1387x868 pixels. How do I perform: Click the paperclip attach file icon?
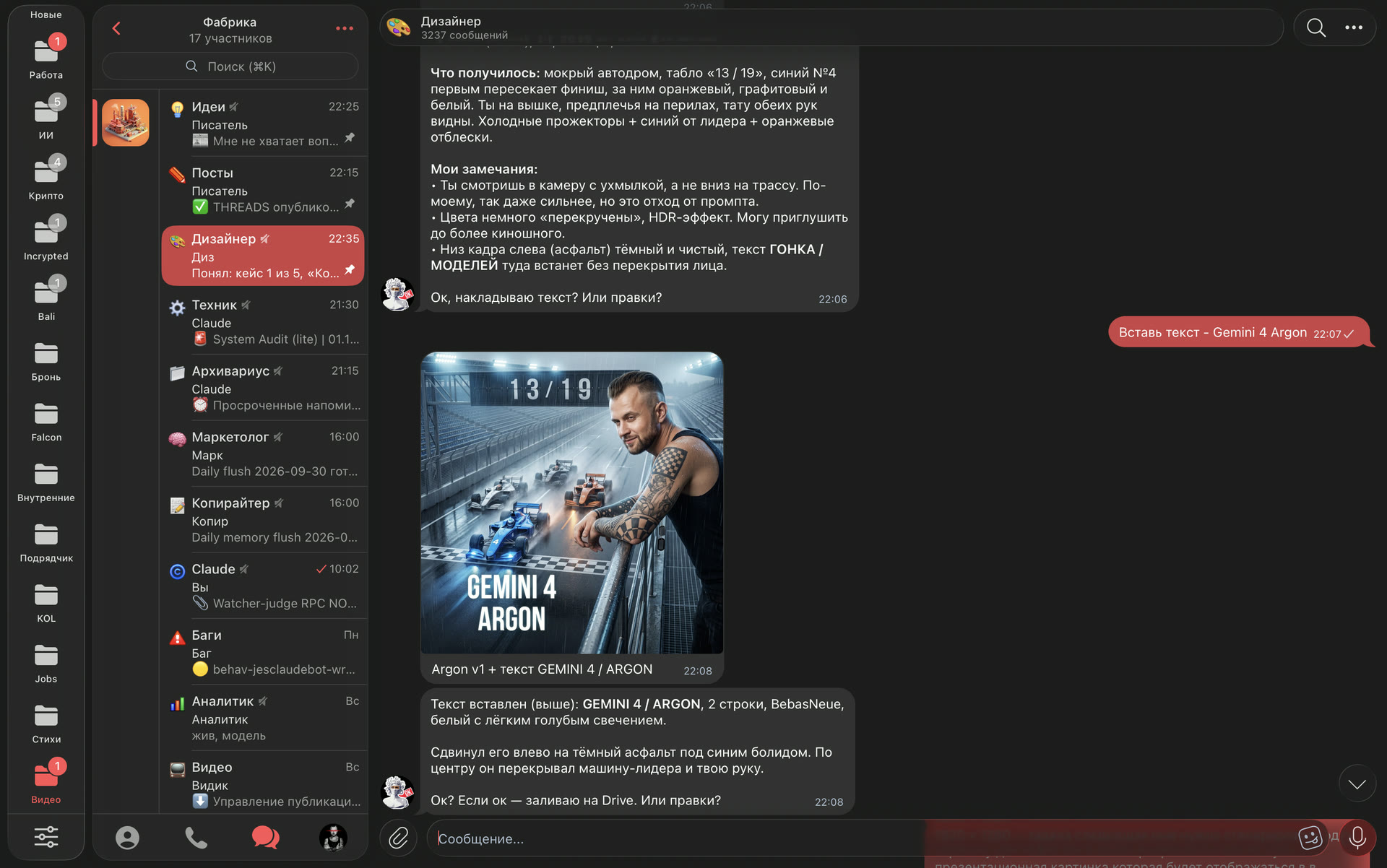pyautogui.click(x=399, y=838)
